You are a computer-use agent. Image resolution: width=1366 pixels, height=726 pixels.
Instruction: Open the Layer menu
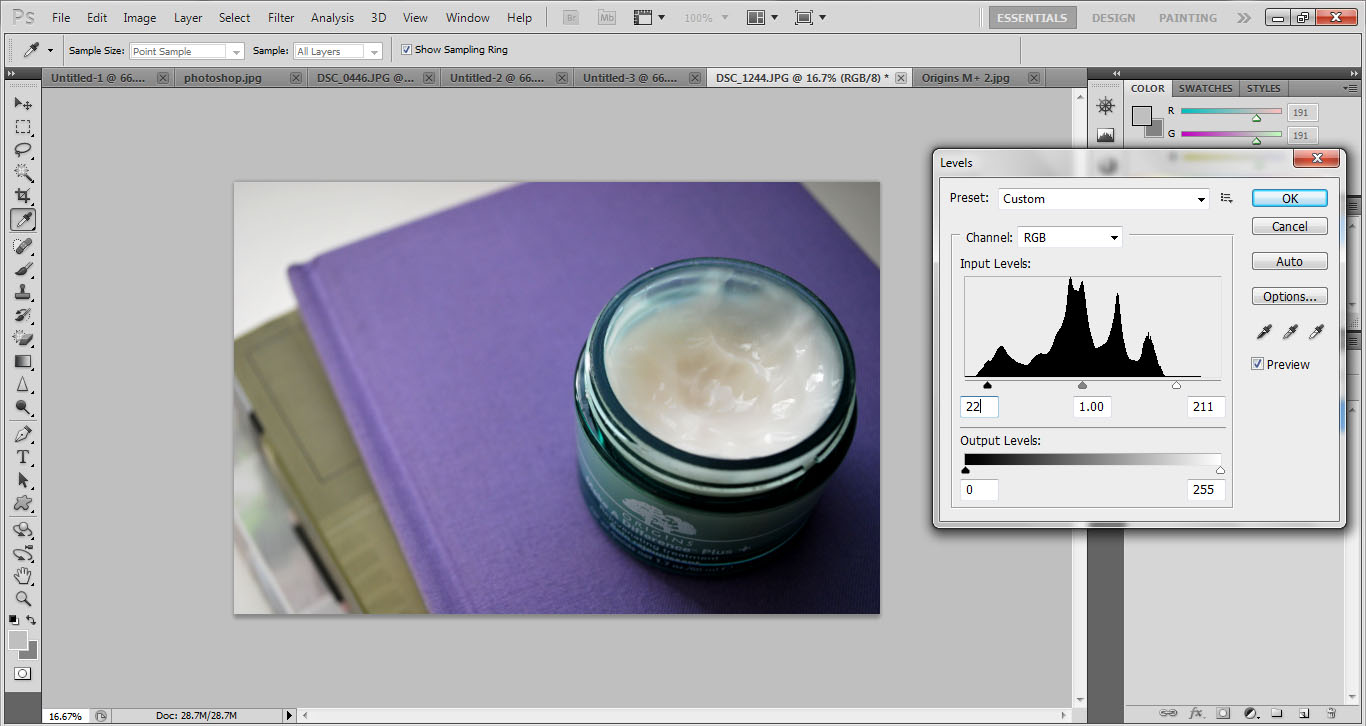[x=188, y=18]
